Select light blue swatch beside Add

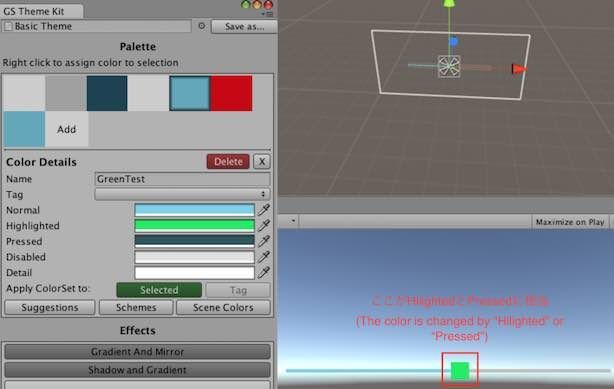click(24, 129)
